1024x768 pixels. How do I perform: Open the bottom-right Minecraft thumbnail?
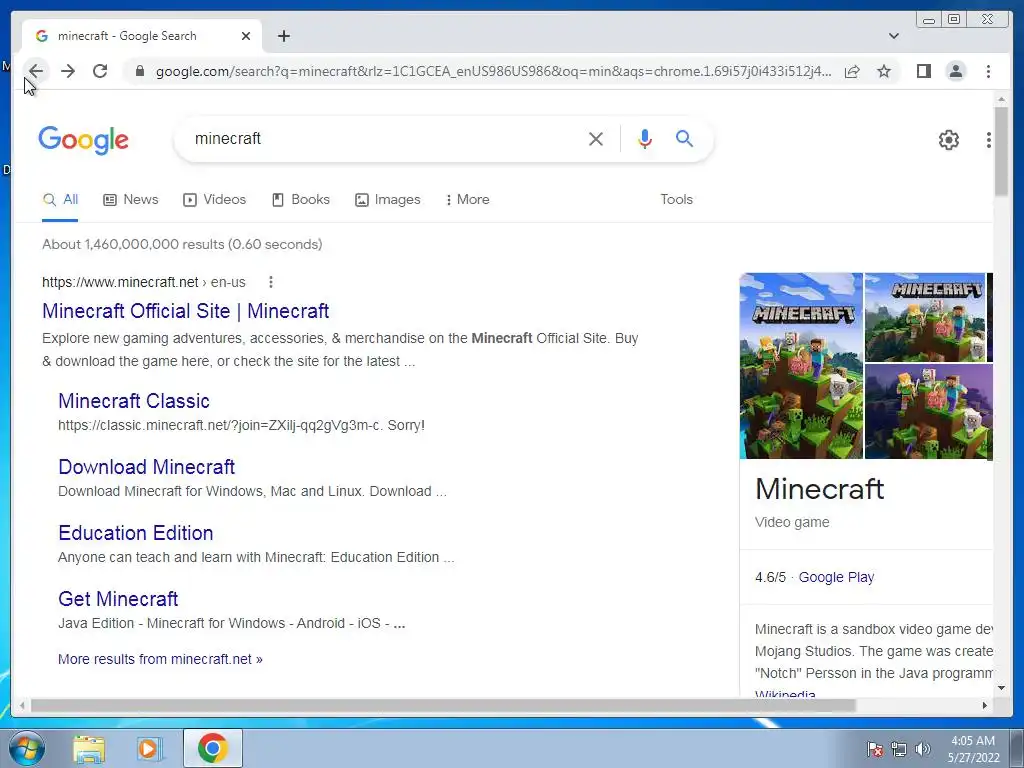pyautogui.click(x=929, y=412)
